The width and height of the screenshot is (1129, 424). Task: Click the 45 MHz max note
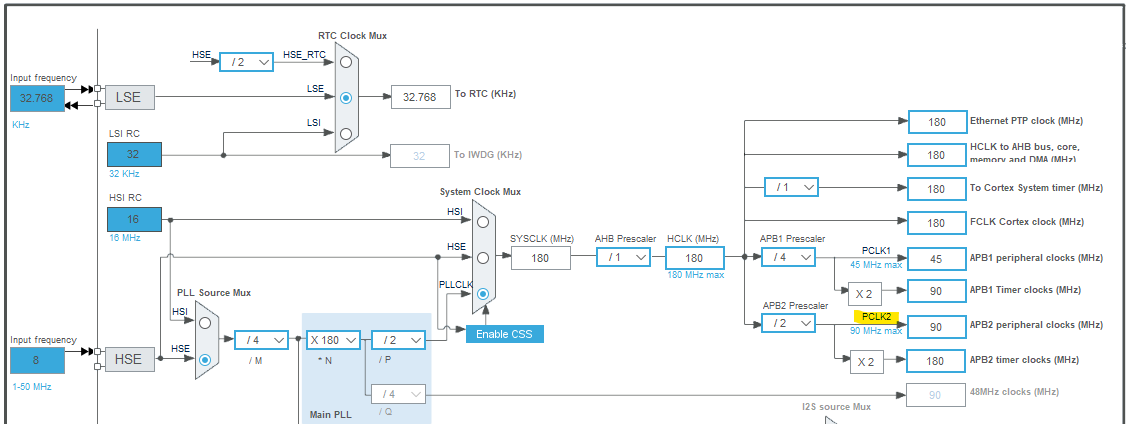[876, 264]
